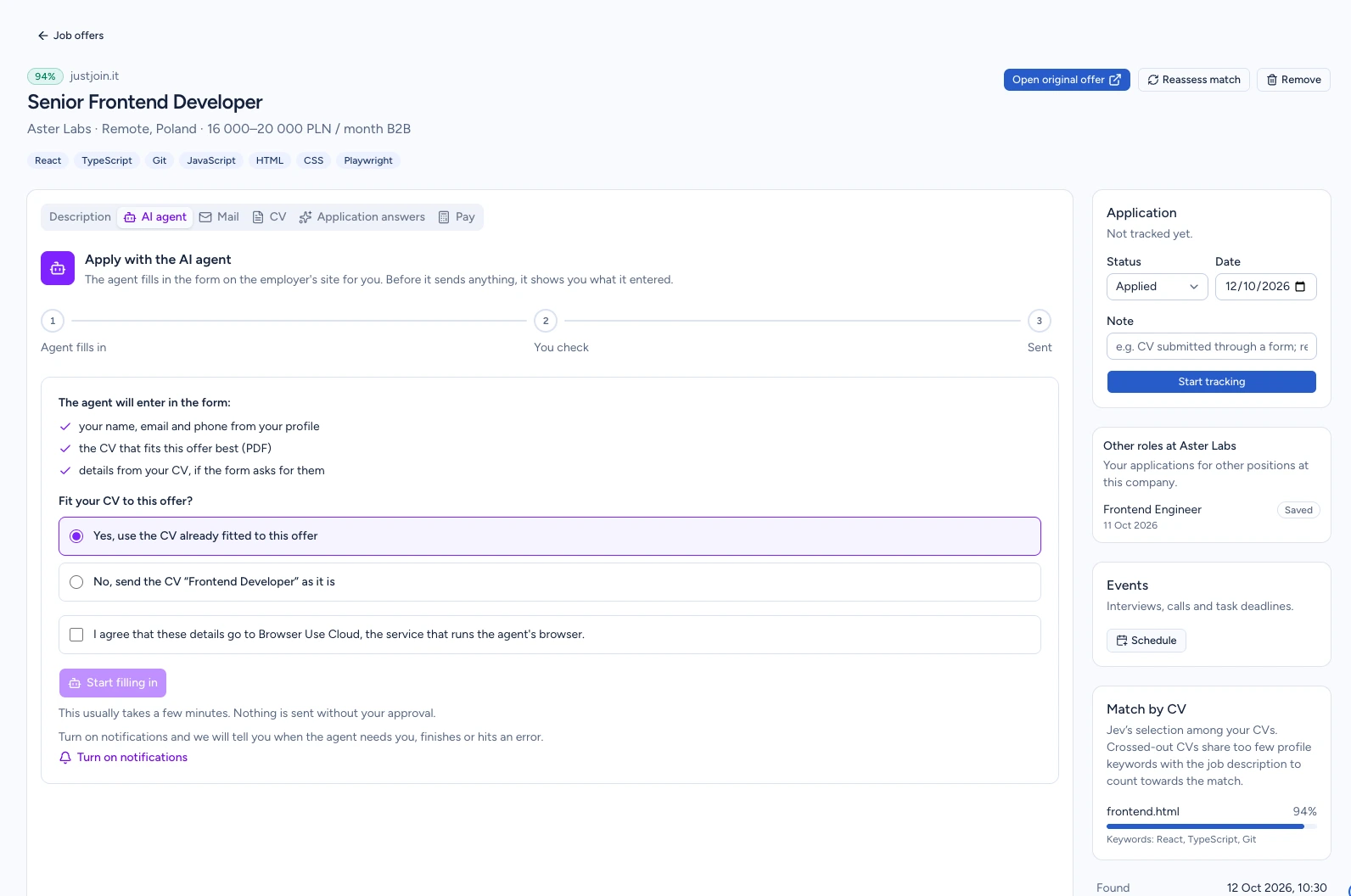Click the React skill tag
Image resolution: width=1351 pixels, height=896 pixels.
[48, 160]
